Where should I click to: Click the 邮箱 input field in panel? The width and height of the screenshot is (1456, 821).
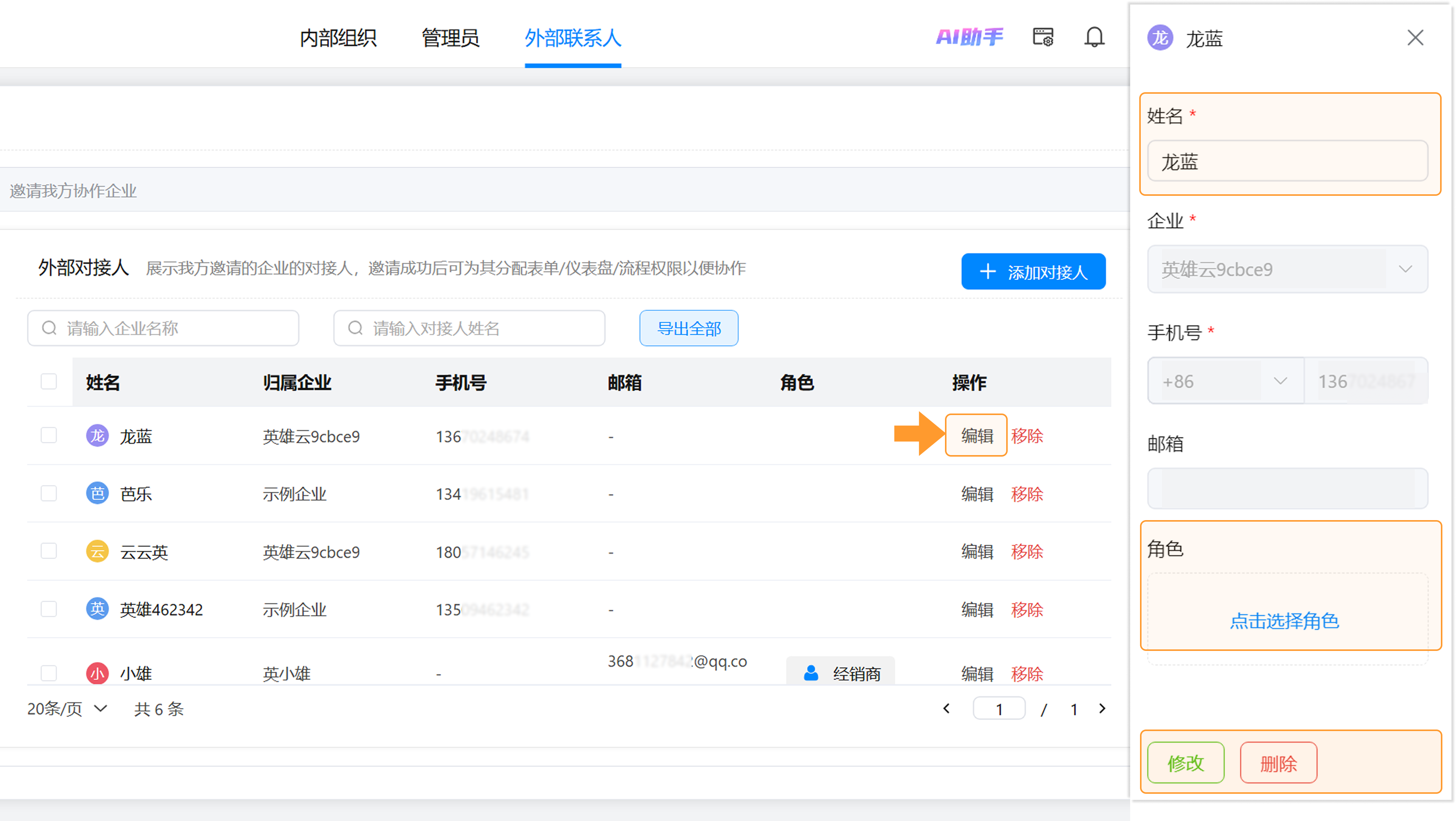tap(1287, 488)
